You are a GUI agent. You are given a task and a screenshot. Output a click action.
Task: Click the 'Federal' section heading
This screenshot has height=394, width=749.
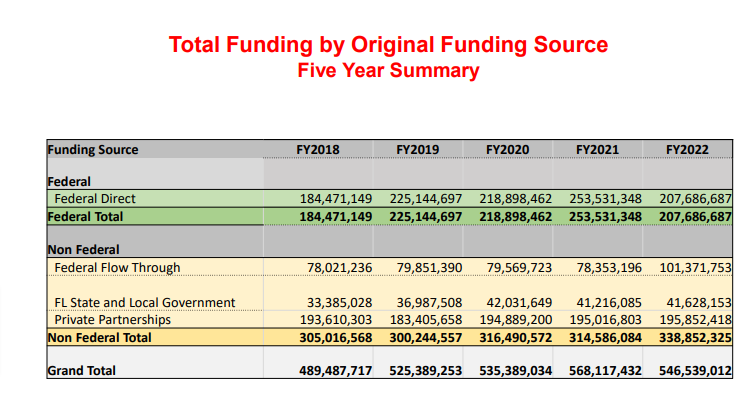(69, 181)
